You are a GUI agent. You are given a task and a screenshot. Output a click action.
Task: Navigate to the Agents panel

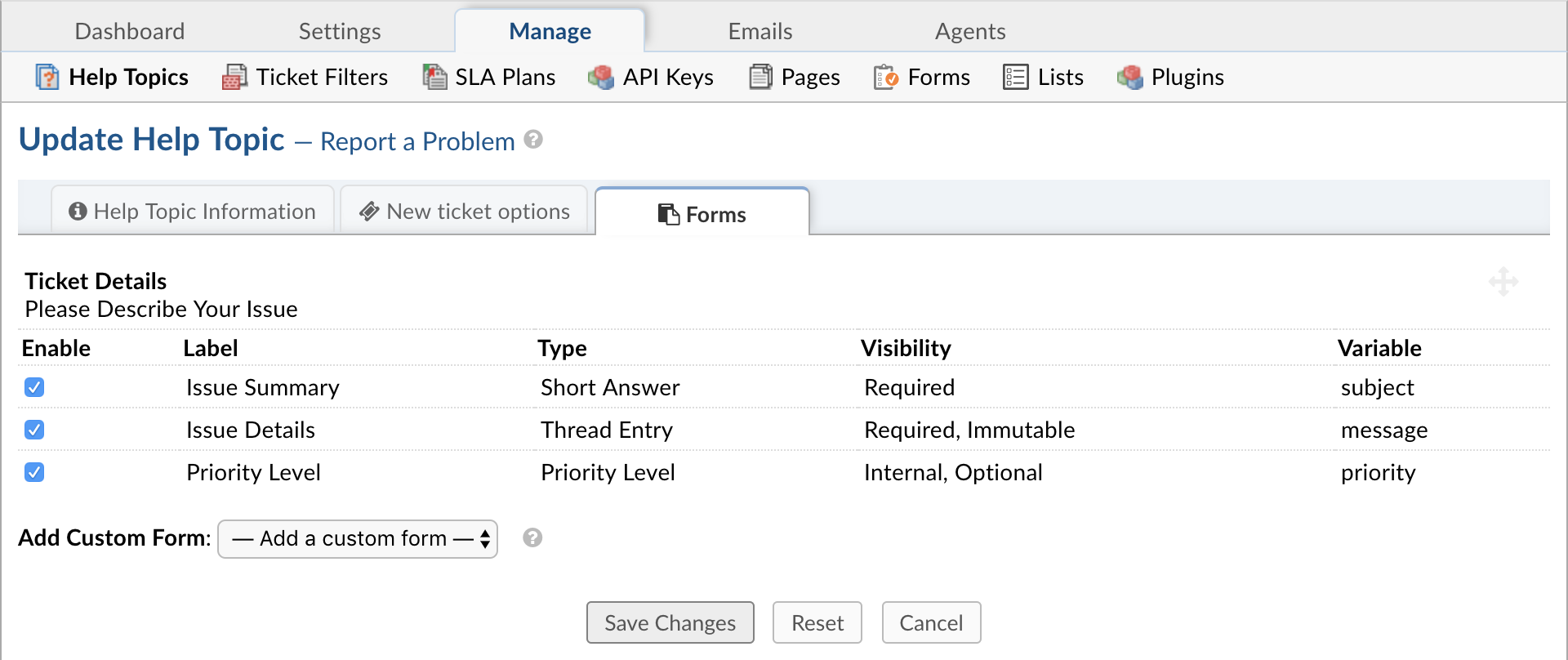(x=969, y=30)
